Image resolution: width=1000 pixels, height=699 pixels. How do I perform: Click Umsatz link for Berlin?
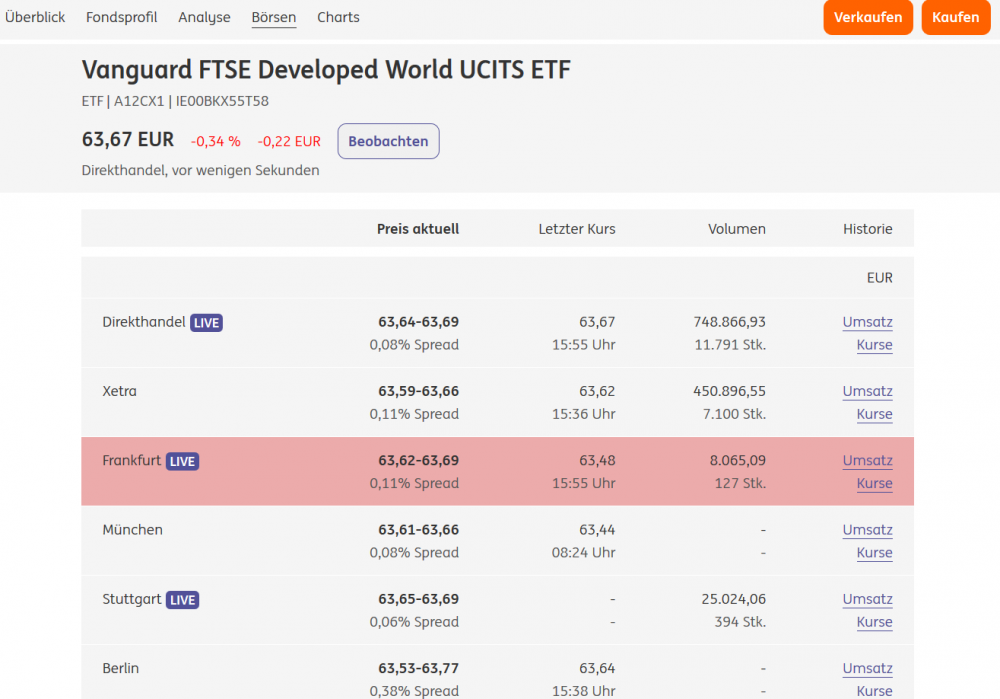867,668
